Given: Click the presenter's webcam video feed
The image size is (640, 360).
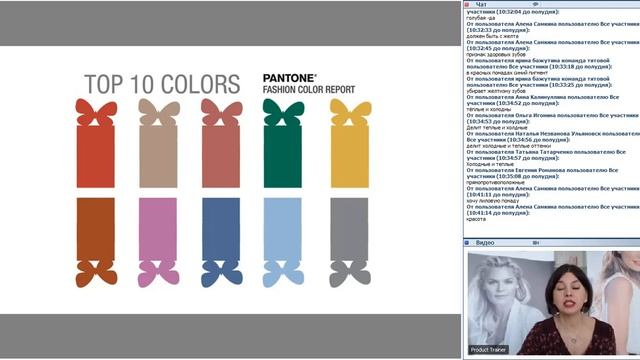Looking at the screenshot, I should point(553,302).
